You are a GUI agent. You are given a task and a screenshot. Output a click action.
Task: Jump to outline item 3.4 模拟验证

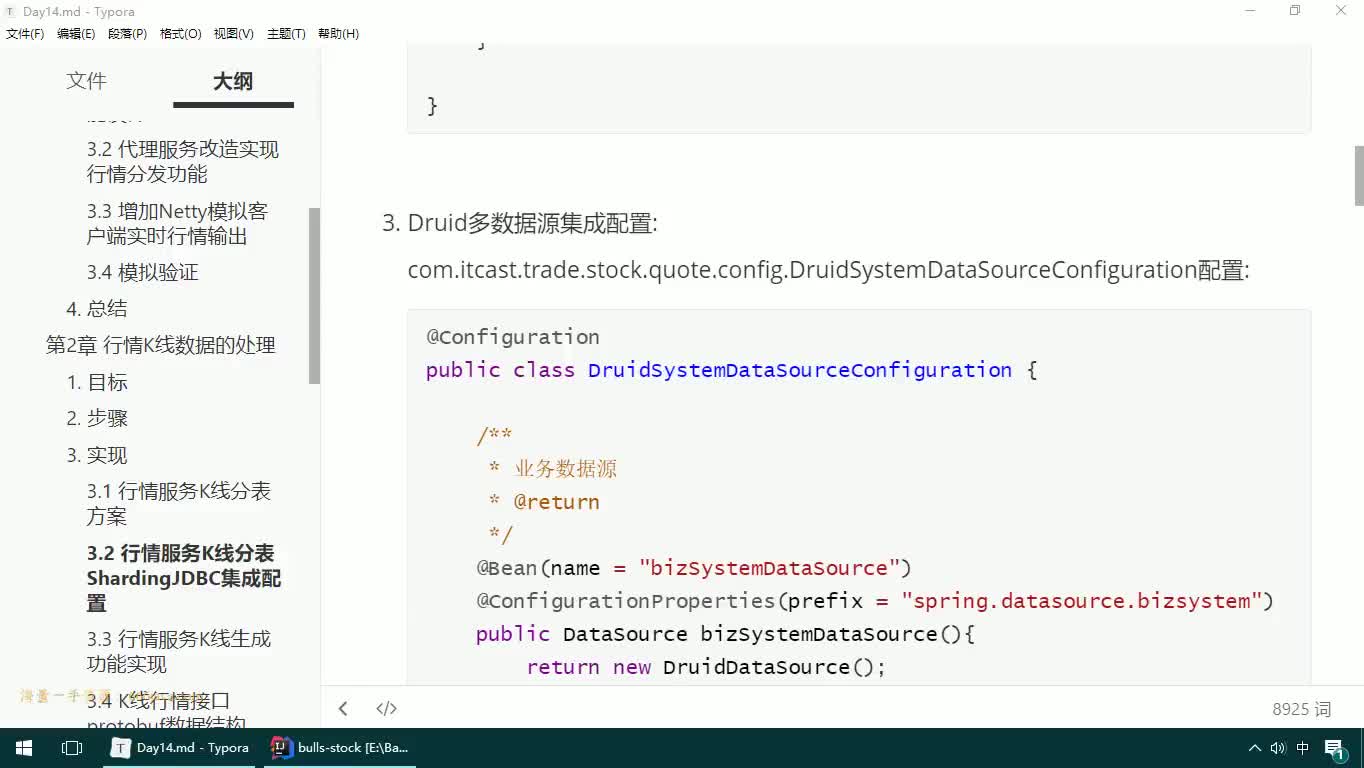143,272
